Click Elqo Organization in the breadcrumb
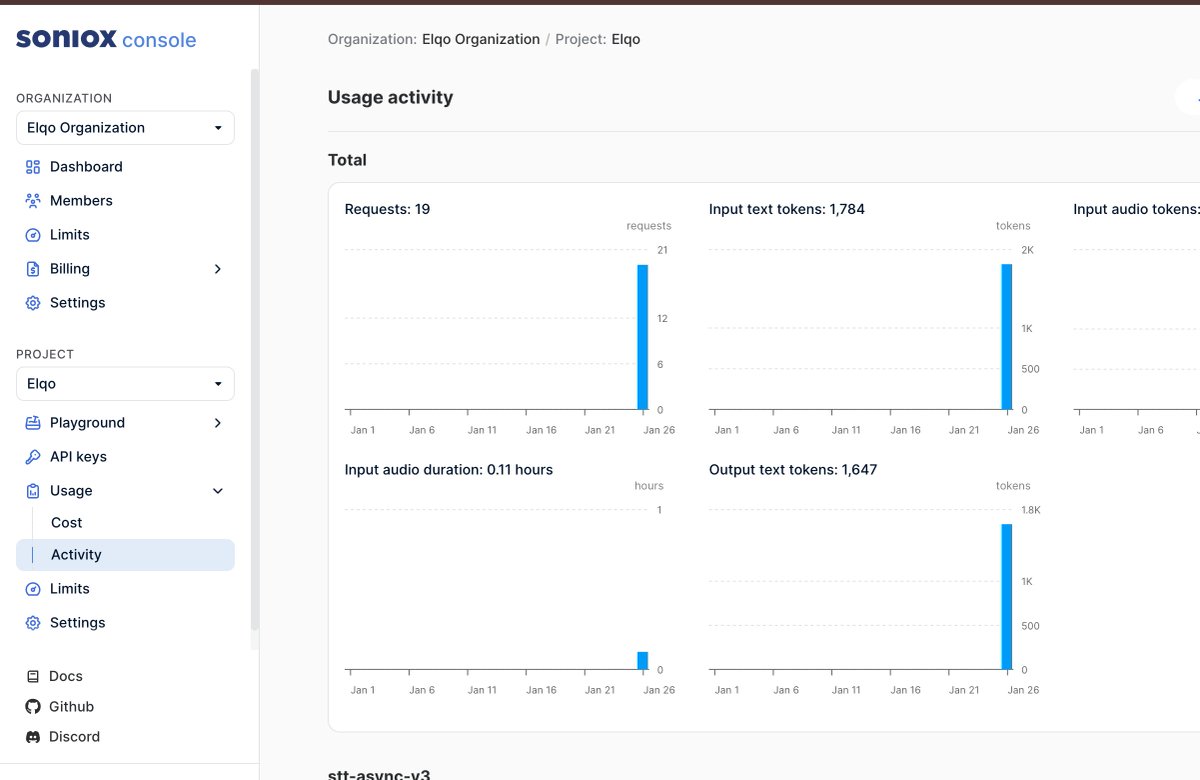This screenshot has height=780, width=1200. click(481, 40)
